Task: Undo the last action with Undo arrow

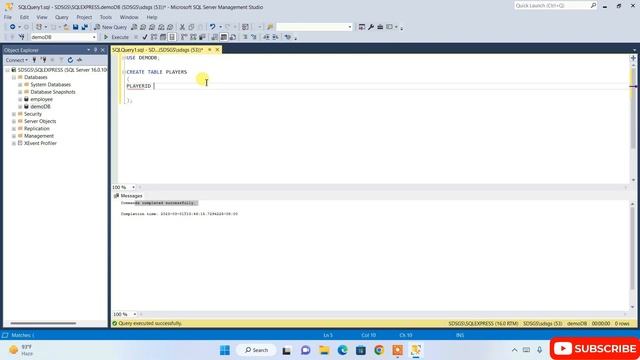Action: pos(212,27)
